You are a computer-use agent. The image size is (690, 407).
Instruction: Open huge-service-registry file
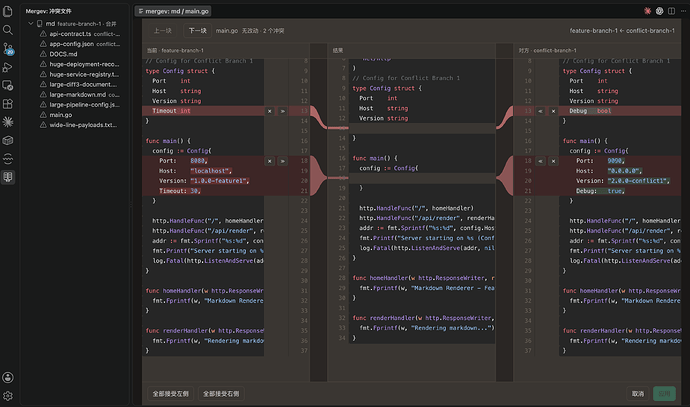coord(80,74)
